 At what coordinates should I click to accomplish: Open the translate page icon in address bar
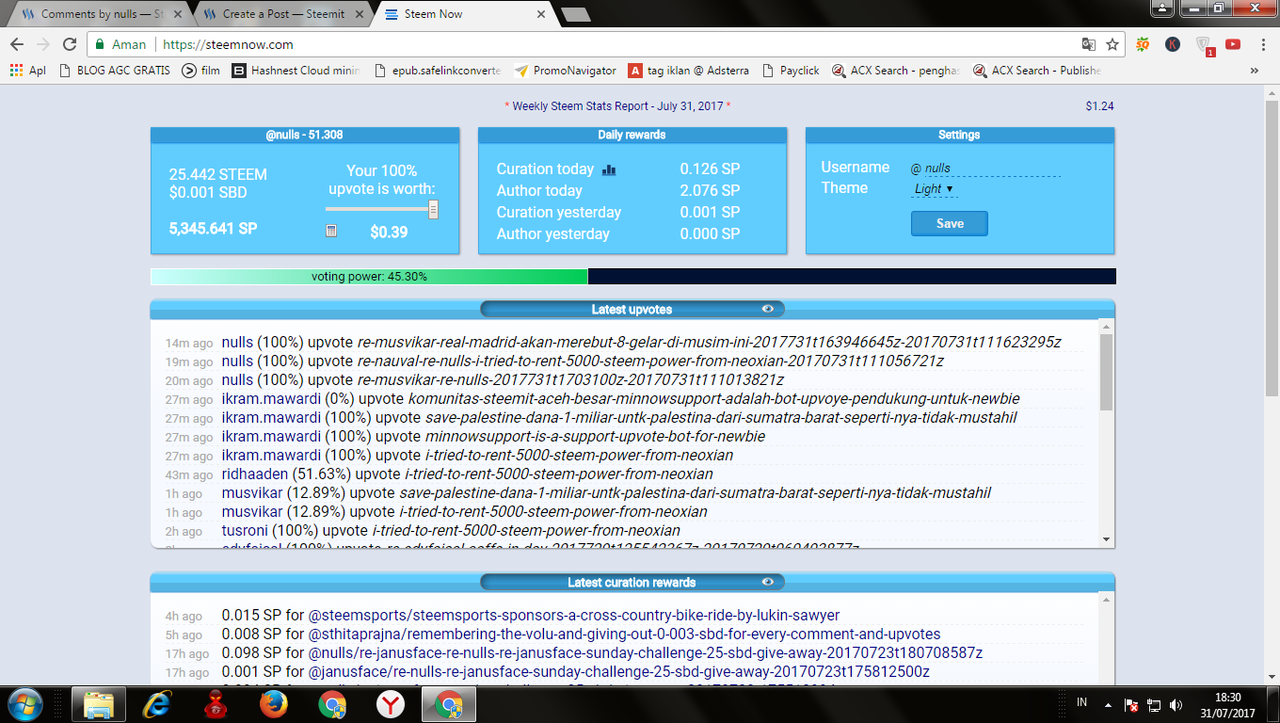pos(1089,44)
